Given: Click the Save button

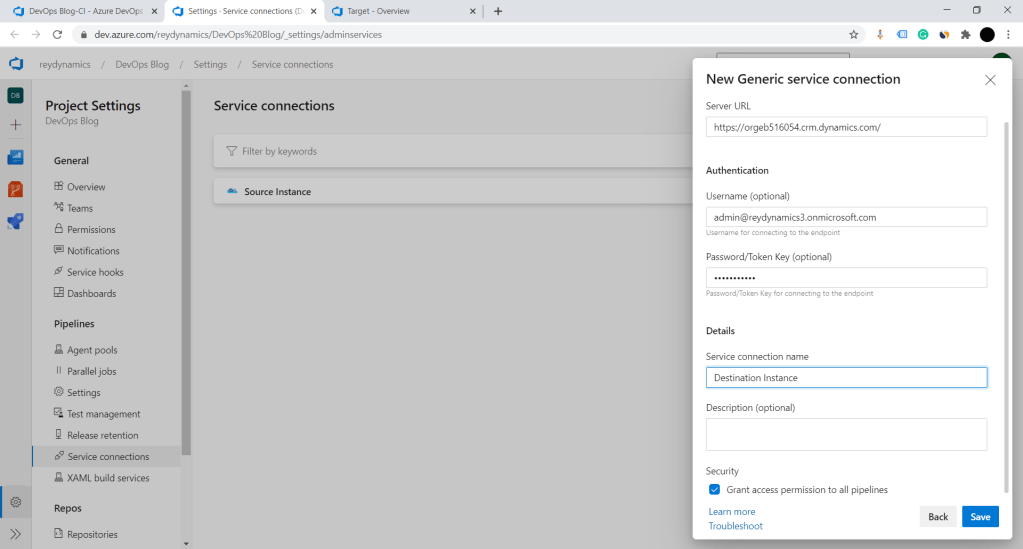Looking at the screenshot, I should 980,517.
